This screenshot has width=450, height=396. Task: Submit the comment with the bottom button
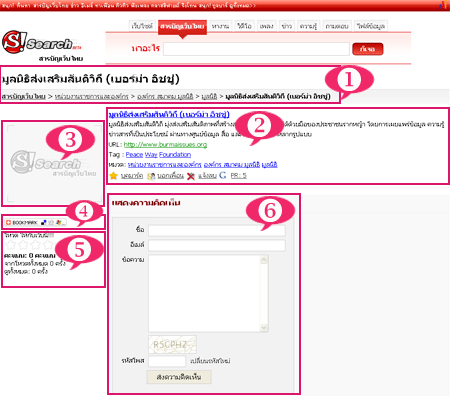click(179, 377)
